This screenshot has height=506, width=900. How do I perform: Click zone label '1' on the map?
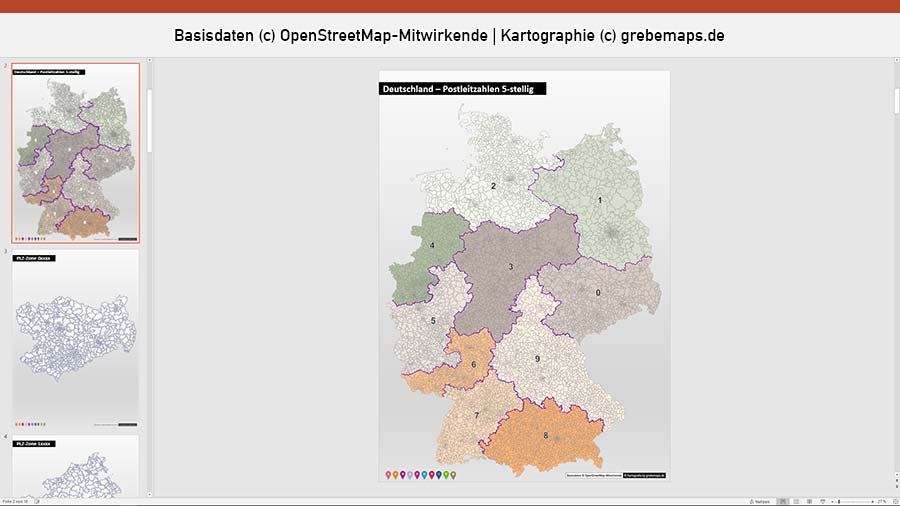point(600,200)
